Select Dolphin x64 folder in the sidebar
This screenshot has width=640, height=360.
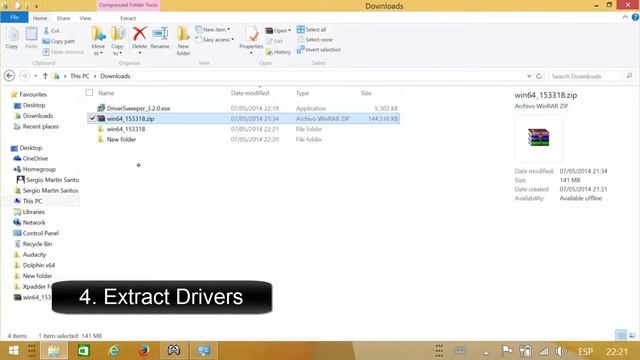coord(39,265)
